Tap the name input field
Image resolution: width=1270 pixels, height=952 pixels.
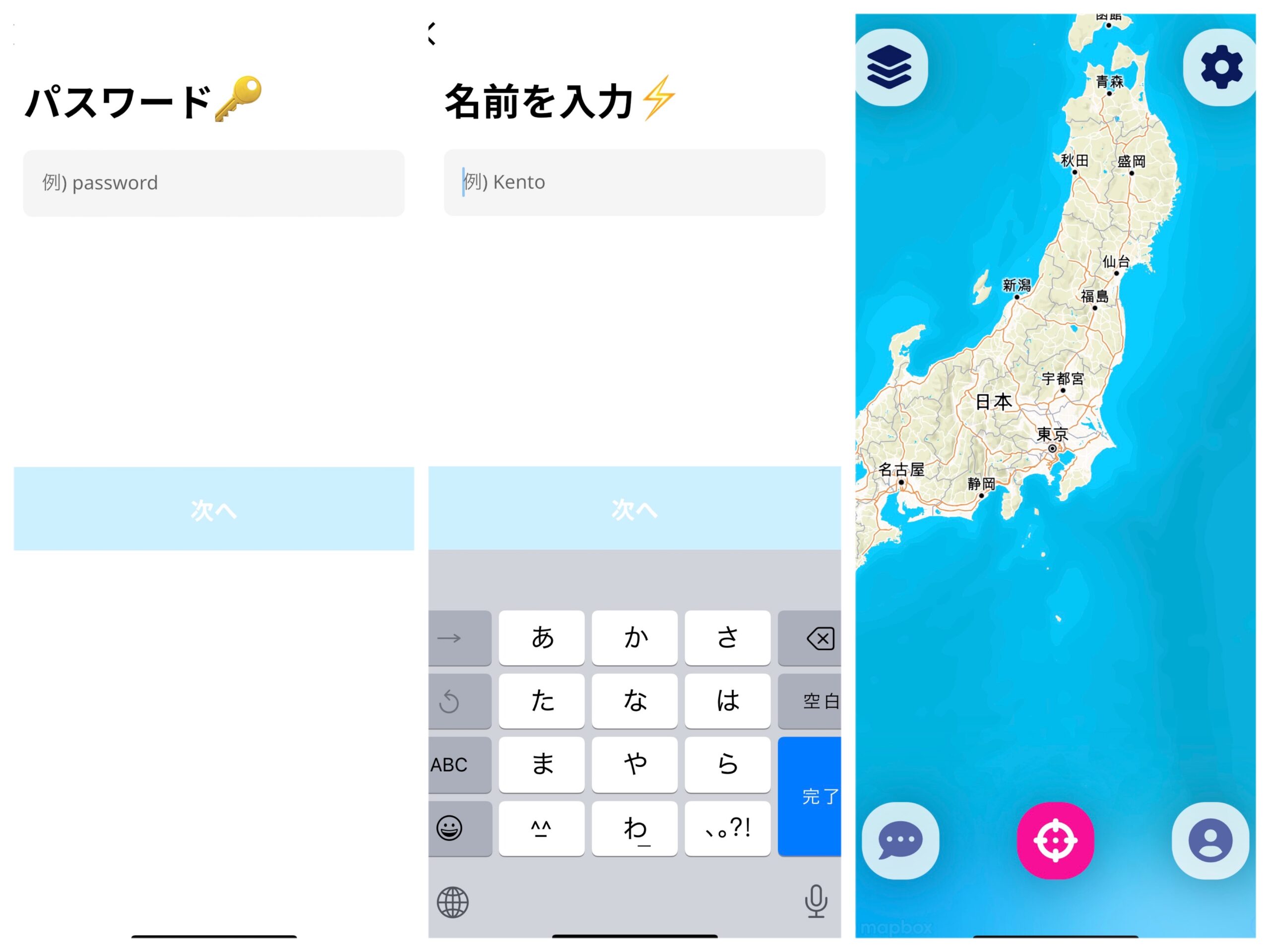point(634,182)
